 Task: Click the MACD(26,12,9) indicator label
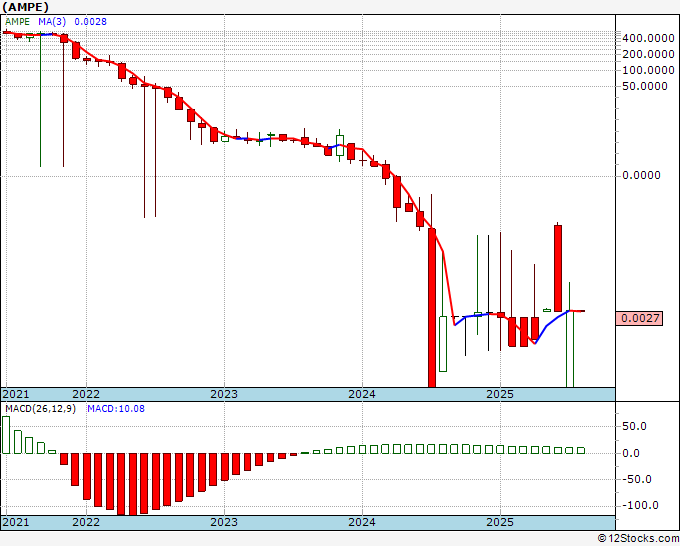click(x=40, y=409)
